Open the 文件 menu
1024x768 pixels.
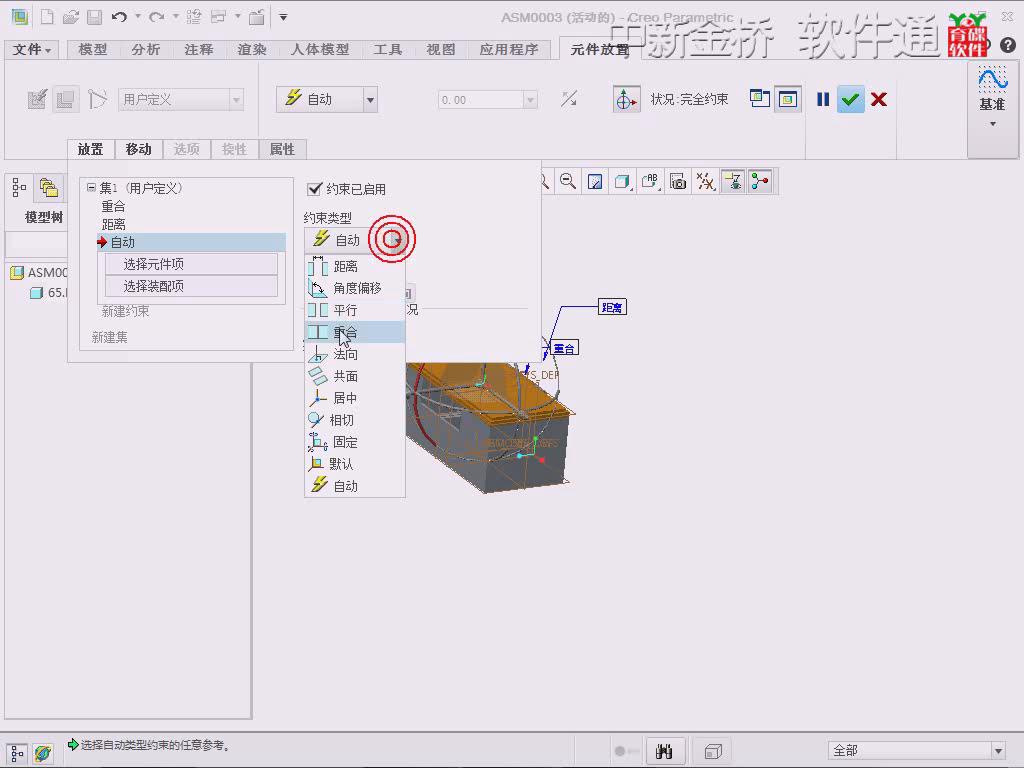(31, 50)
